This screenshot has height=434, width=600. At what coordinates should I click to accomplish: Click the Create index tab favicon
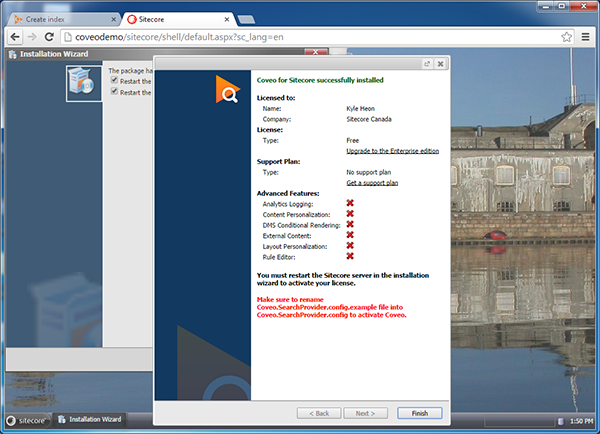pos(18,19)
